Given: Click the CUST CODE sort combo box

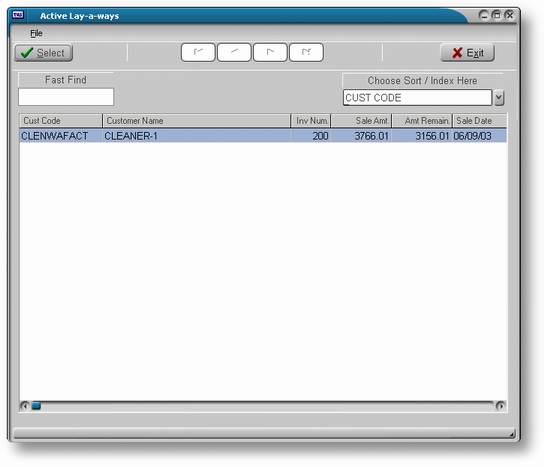Looking at the screenshot, I should pos(417,97).
